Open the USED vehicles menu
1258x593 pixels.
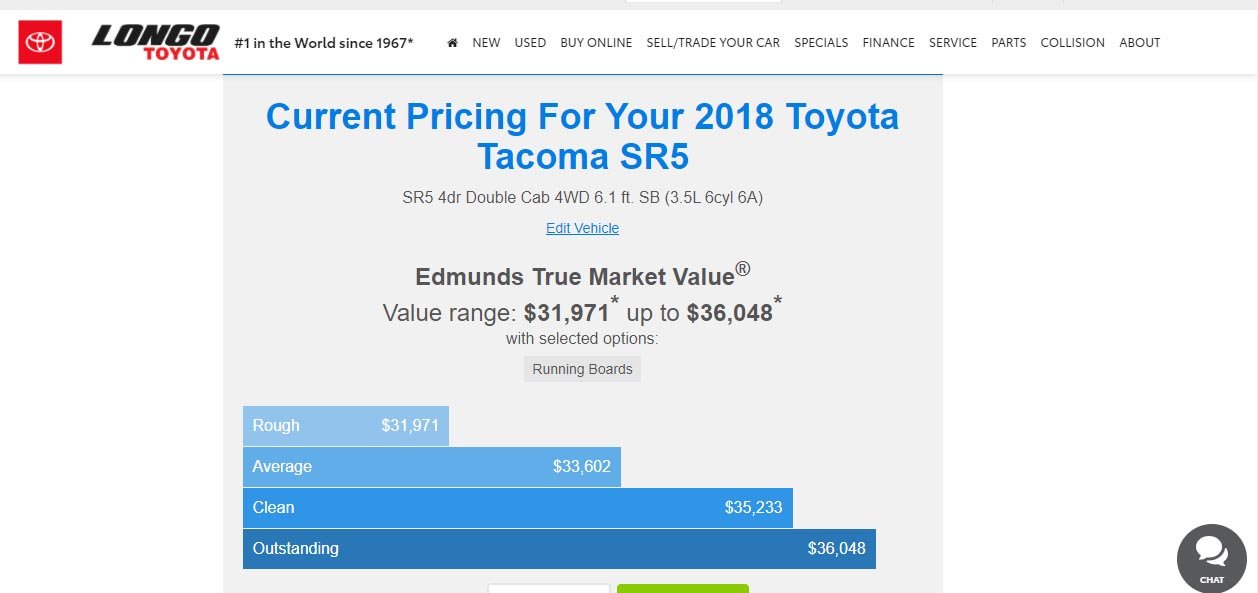click(x=530, y=43)
